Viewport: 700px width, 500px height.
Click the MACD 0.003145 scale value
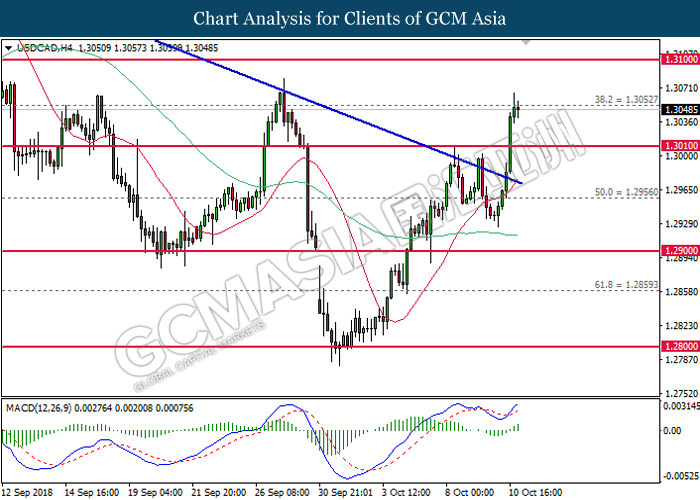(681, 406)
